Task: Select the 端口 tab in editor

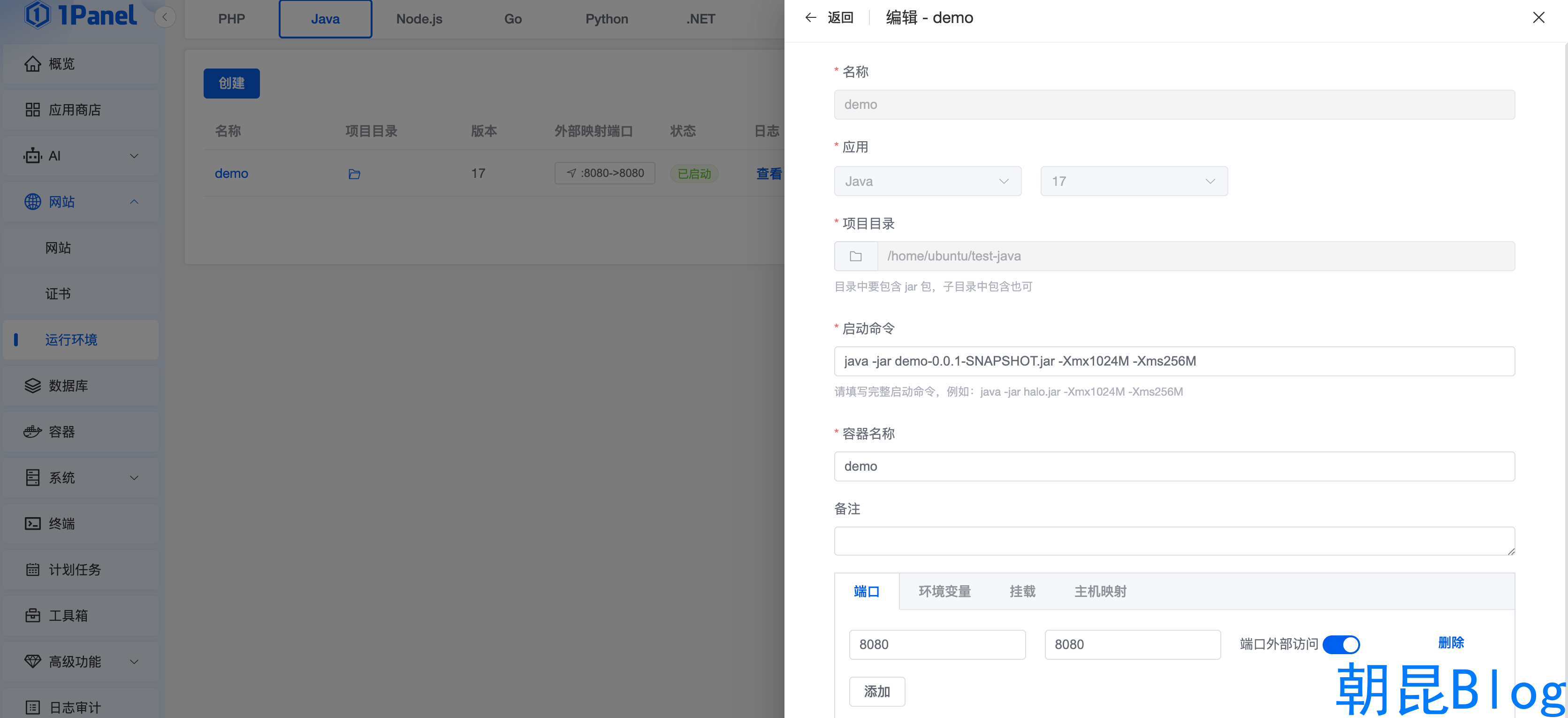Action: [x=867, y=591]
